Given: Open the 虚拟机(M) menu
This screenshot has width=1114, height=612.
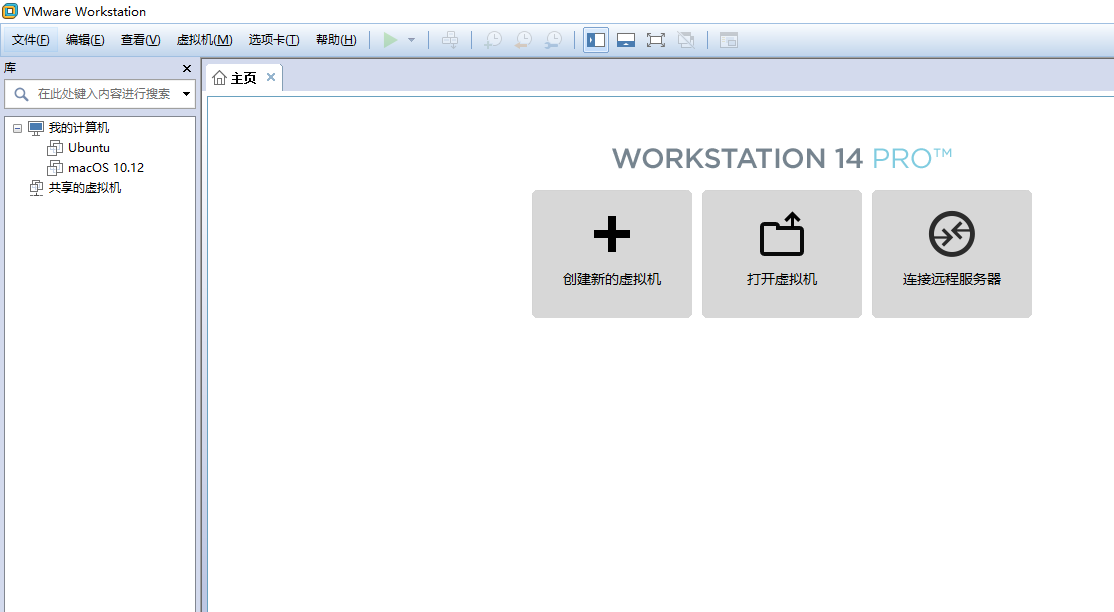Looking at the screenshot, I should pyautogui.click(x=205, y=40).
